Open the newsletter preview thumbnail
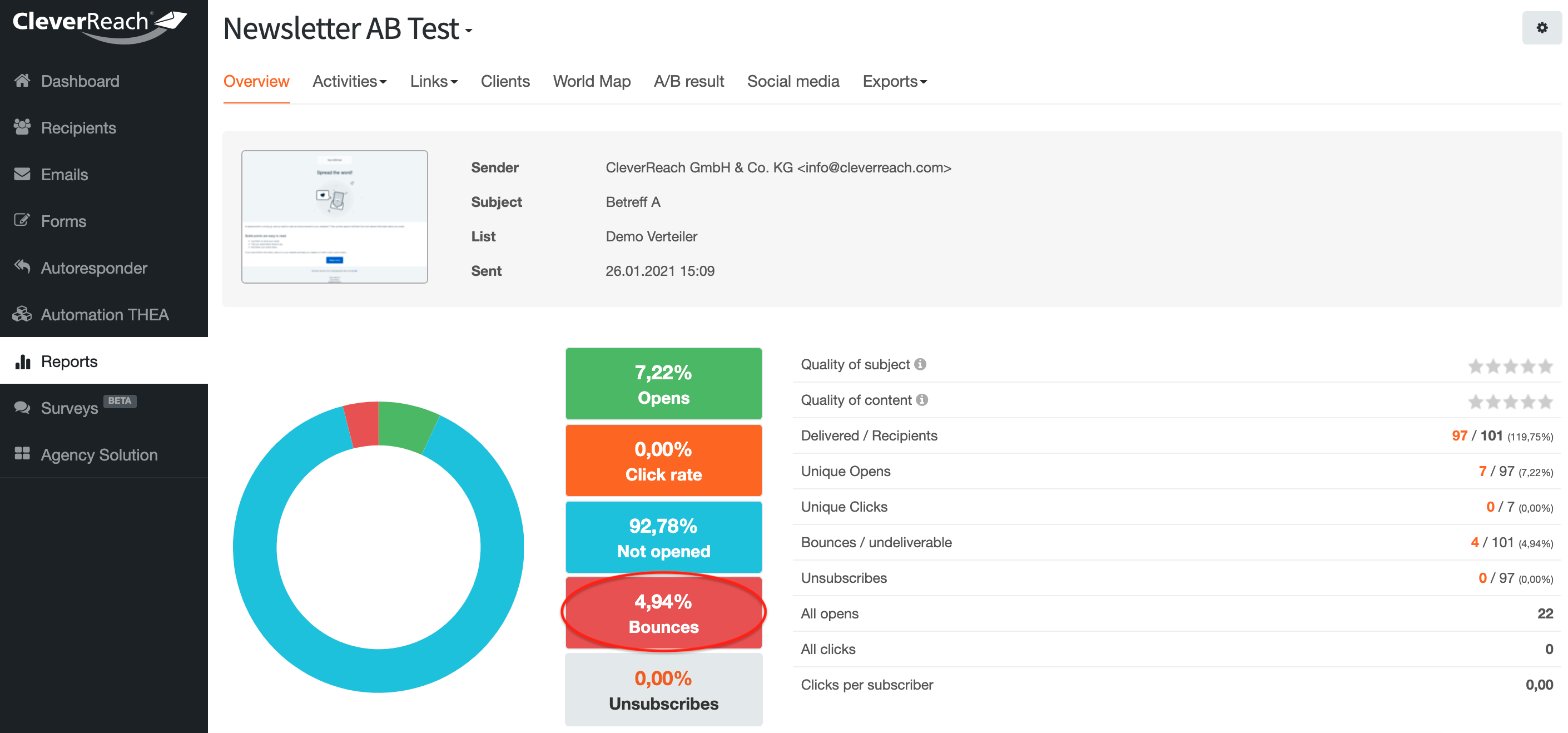 (334, 217)
